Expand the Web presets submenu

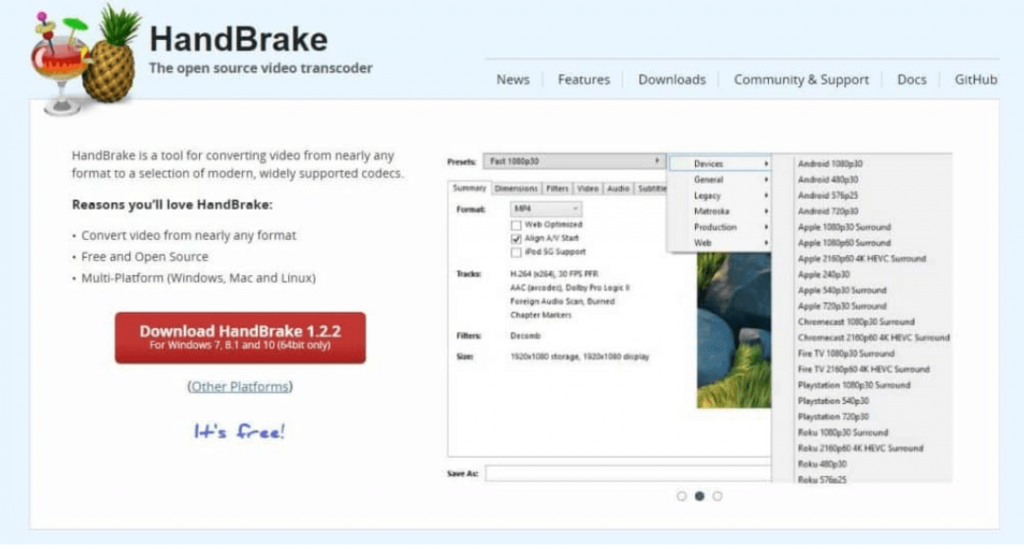pos(720,242)
